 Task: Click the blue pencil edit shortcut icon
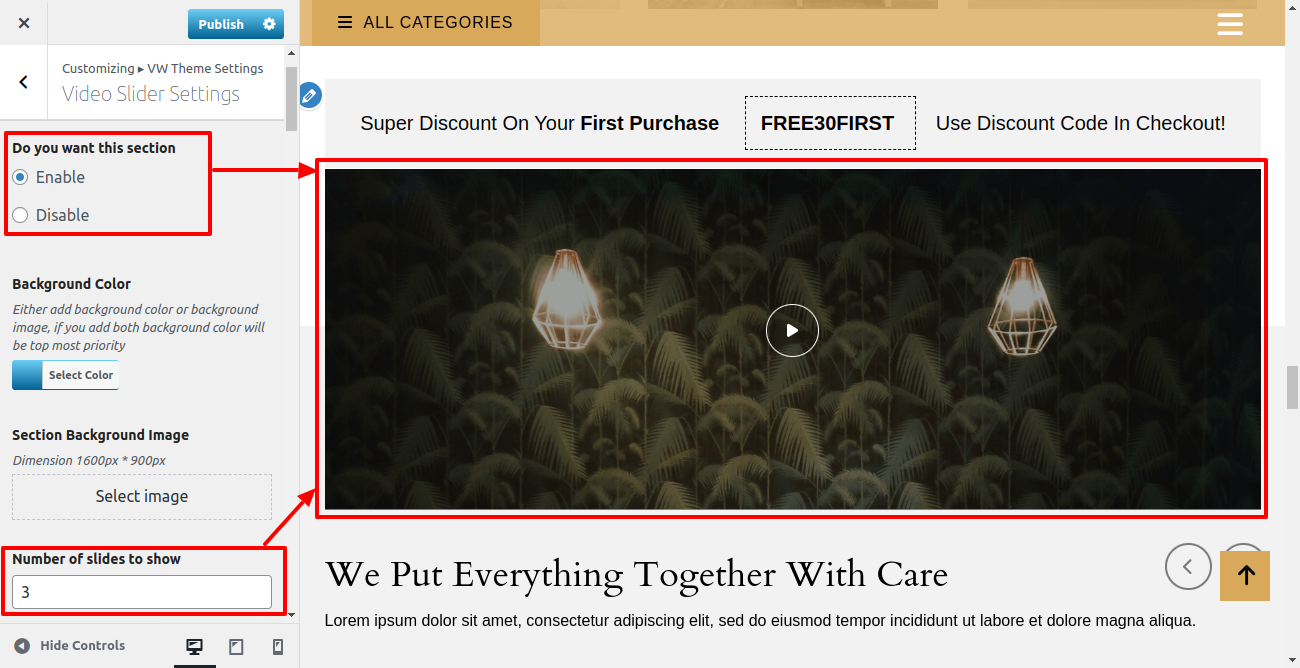[x=310, y=95]
